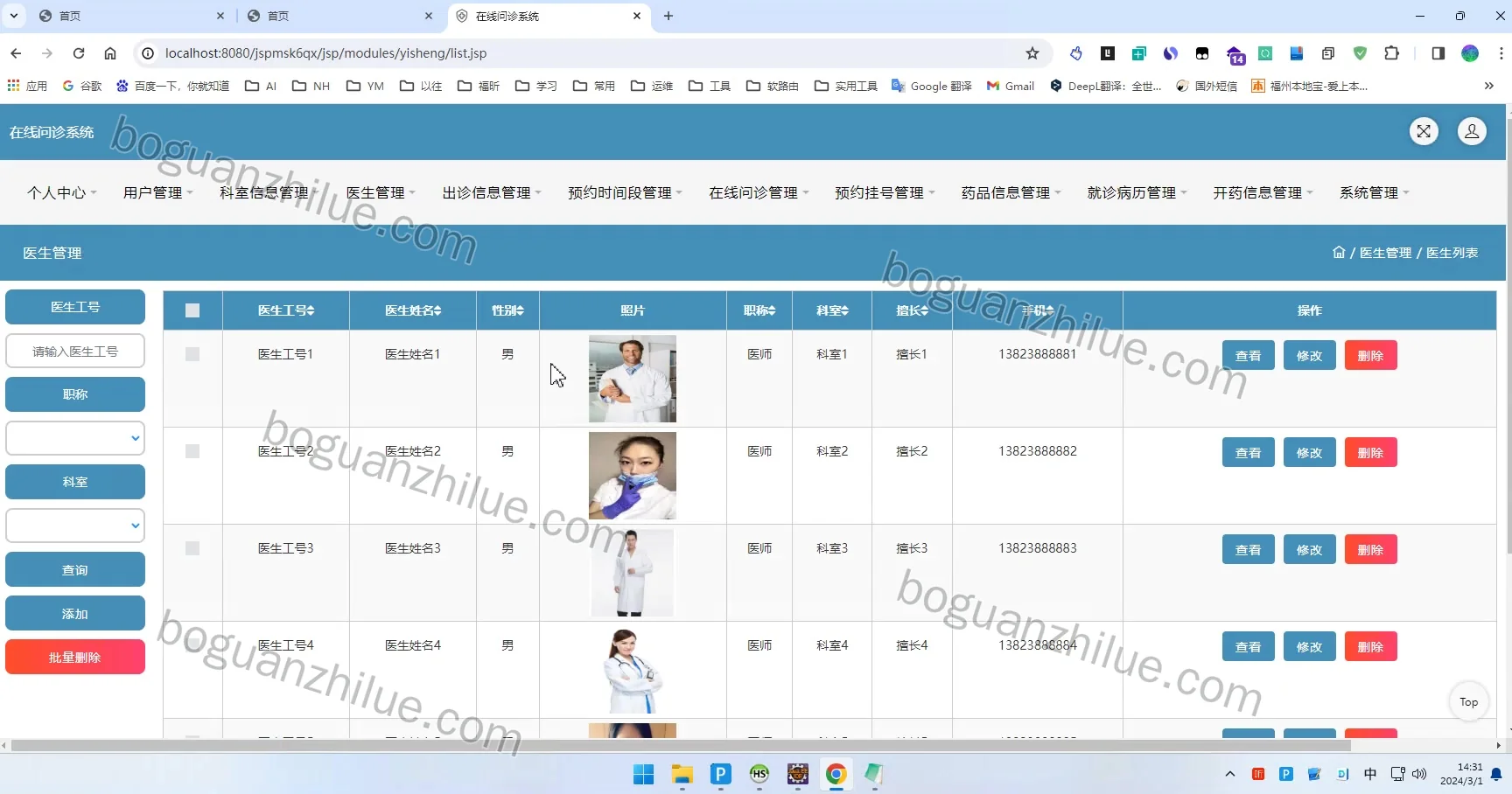Switch to the first 首页 browser tab
This screenshot has width=1512, height=794.
click(131, 16)
